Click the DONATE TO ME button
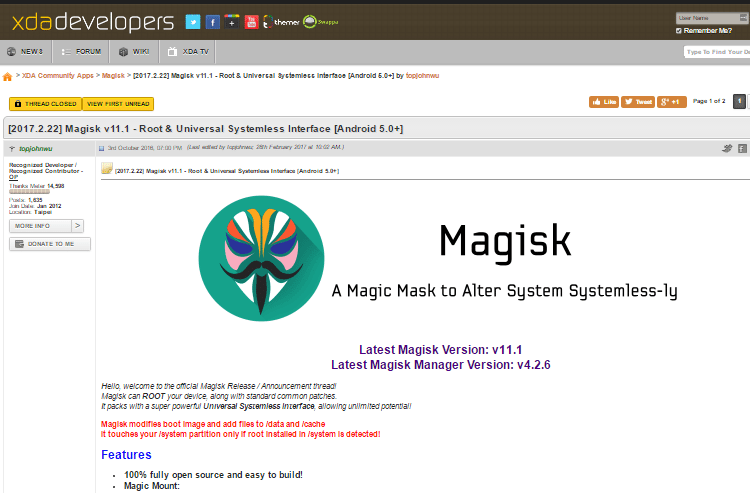Image resolution: width=750 pixels, height=493 pixels. 50,244
